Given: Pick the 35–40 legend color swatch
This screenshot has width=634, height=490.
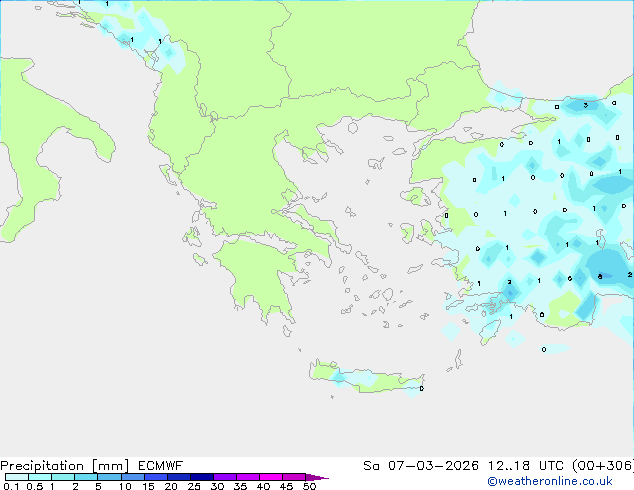Looking at the screenshot, I should pos(248,477).
